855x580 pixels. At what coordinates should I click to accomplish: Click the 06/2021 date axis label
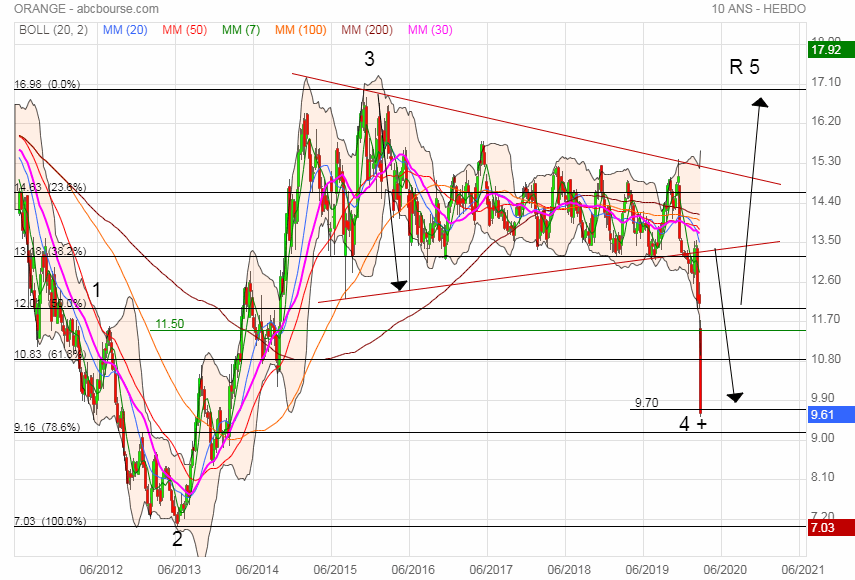click(802, 570)
